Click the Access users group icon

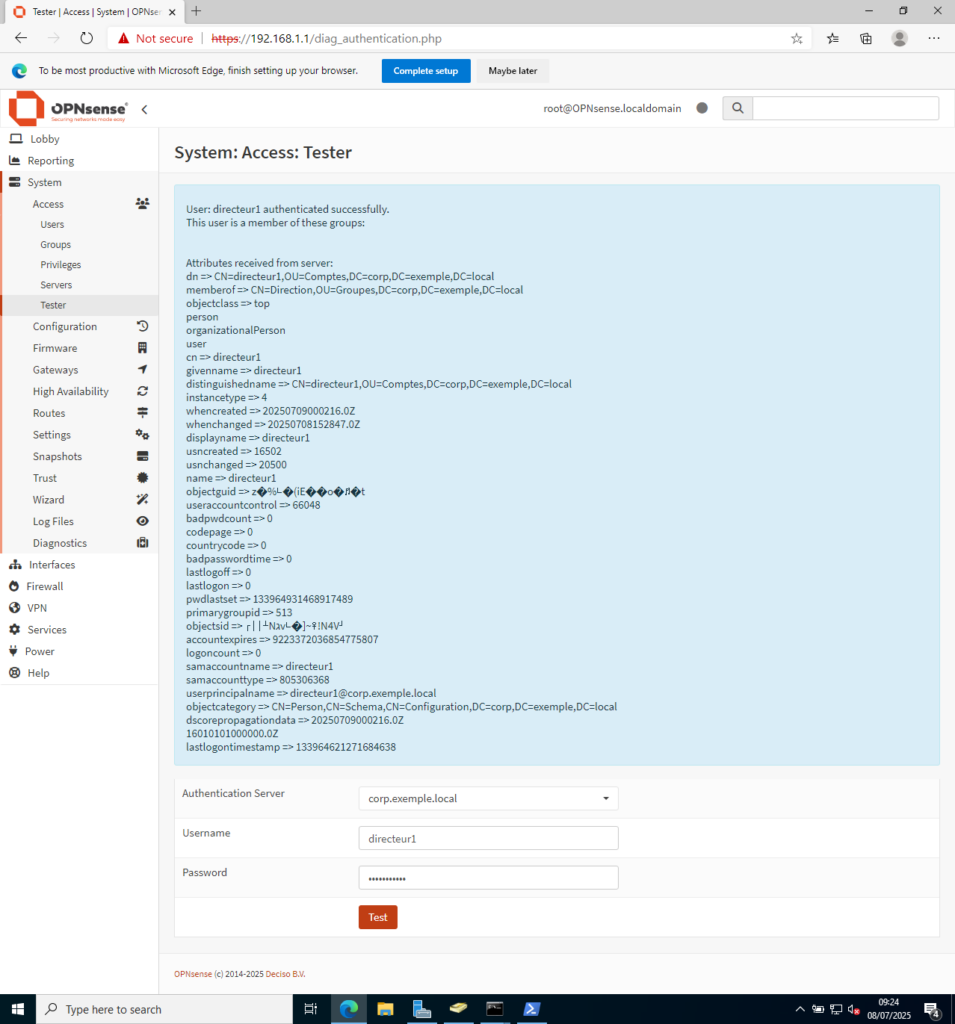[142, 204]
